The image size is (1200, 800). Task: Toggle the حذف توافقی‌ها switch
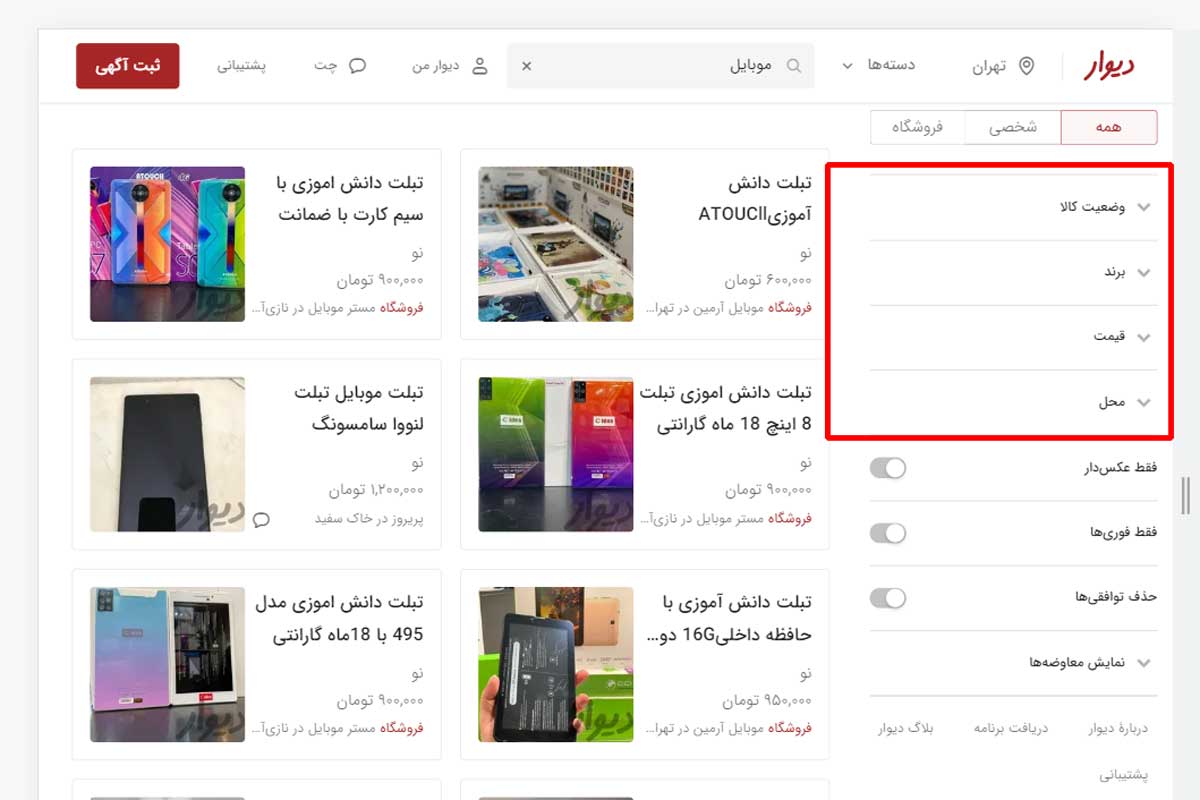888,598
